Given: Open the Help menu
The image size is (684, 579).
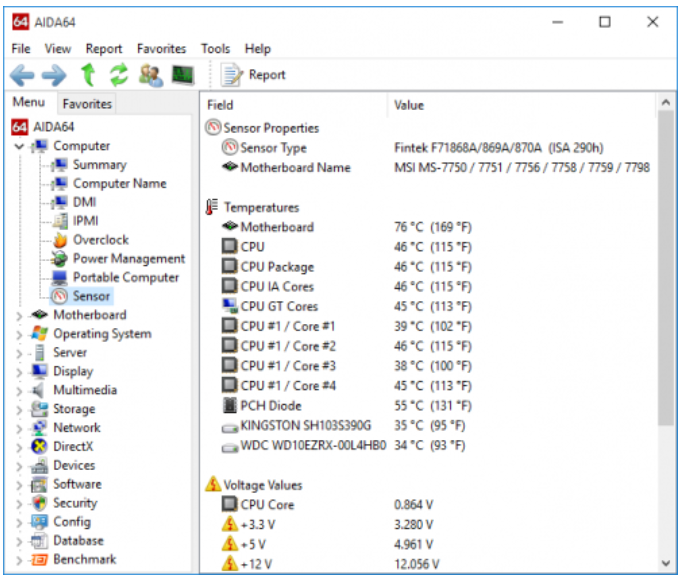Looking at the screenshot, I should (257, 48).
